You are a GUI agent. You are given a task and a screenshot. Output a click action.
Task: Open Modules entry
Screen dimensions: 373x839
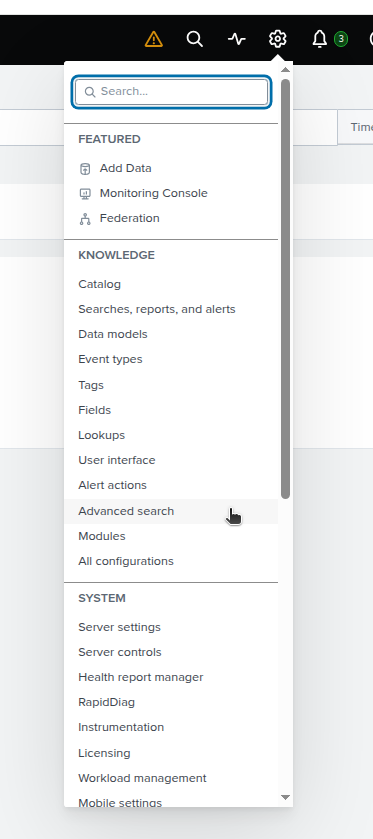click(x=102, y=536)
